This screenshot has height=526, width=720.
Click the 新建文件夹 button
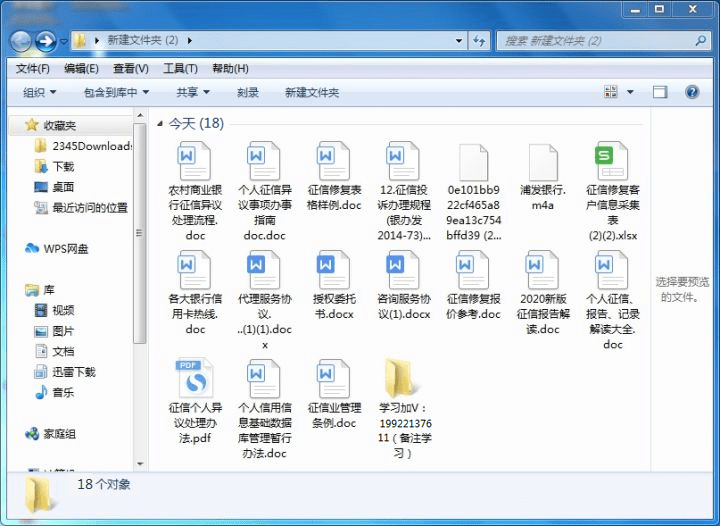click(x=311, y=92)
